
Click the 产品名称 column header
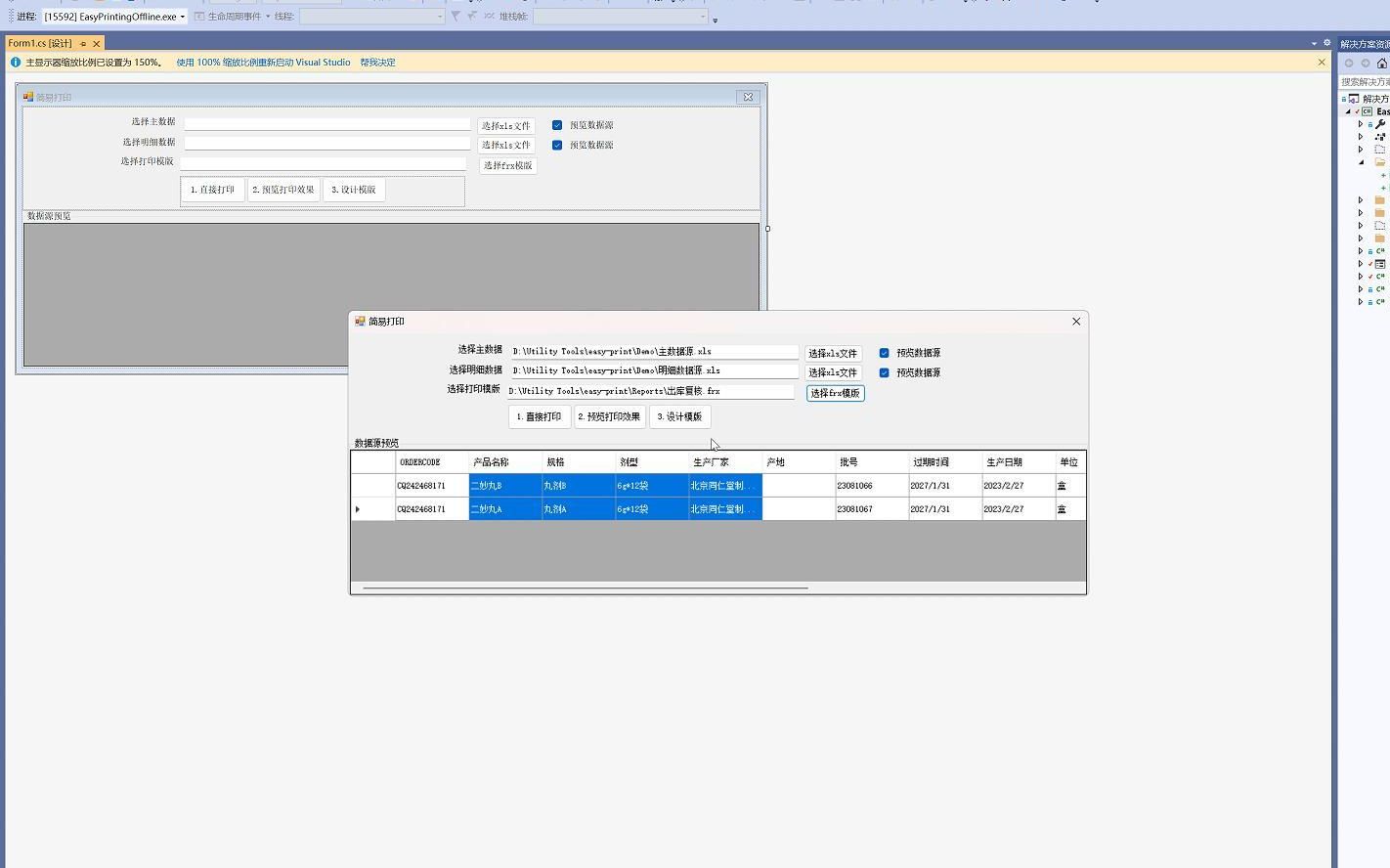505,462
